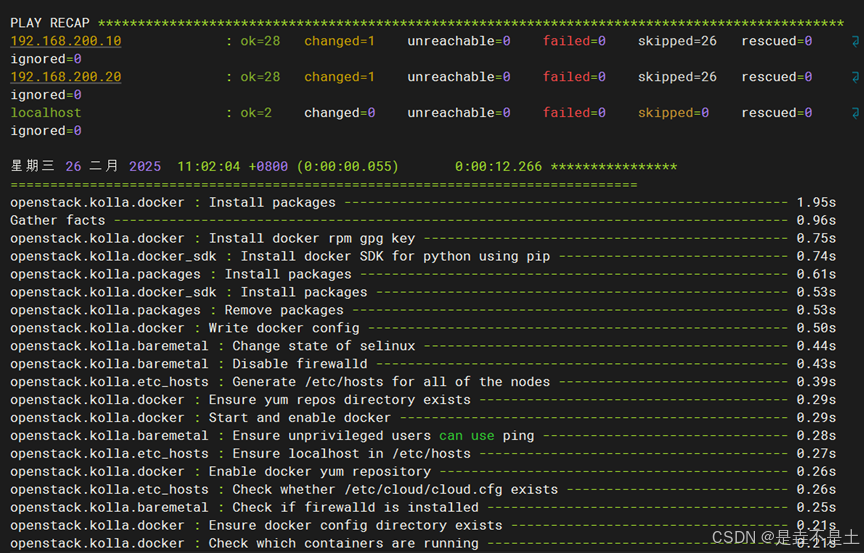Click the Enable docker yum repository line
The height and width of the screenshot is (553, 864).
click(423, 471)
